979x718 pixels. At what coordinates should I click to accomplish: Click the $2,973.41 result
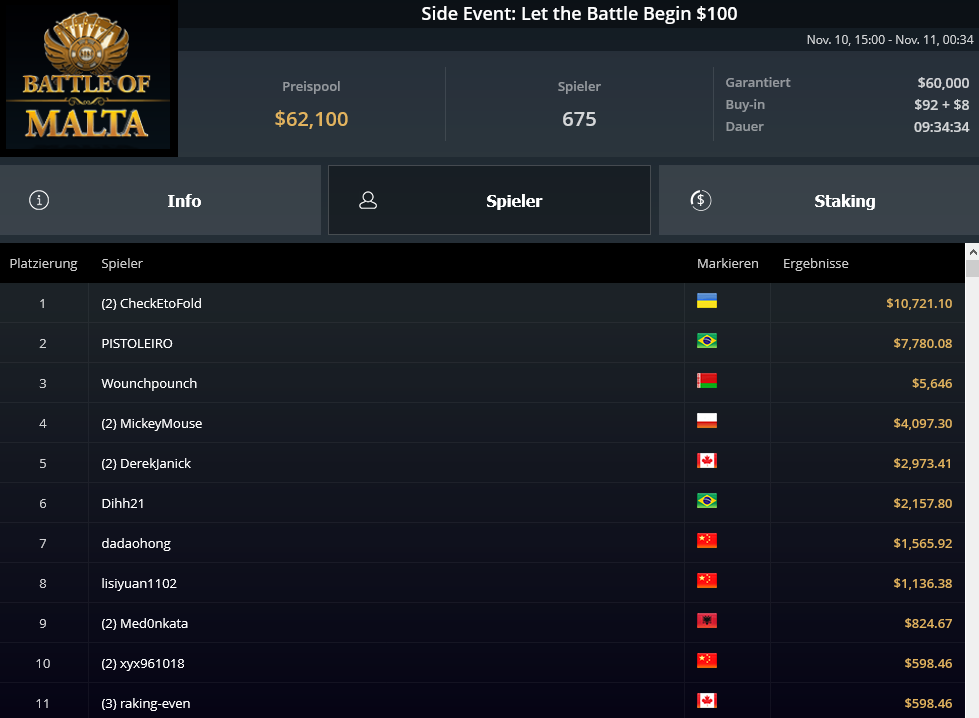coord(922,463)
